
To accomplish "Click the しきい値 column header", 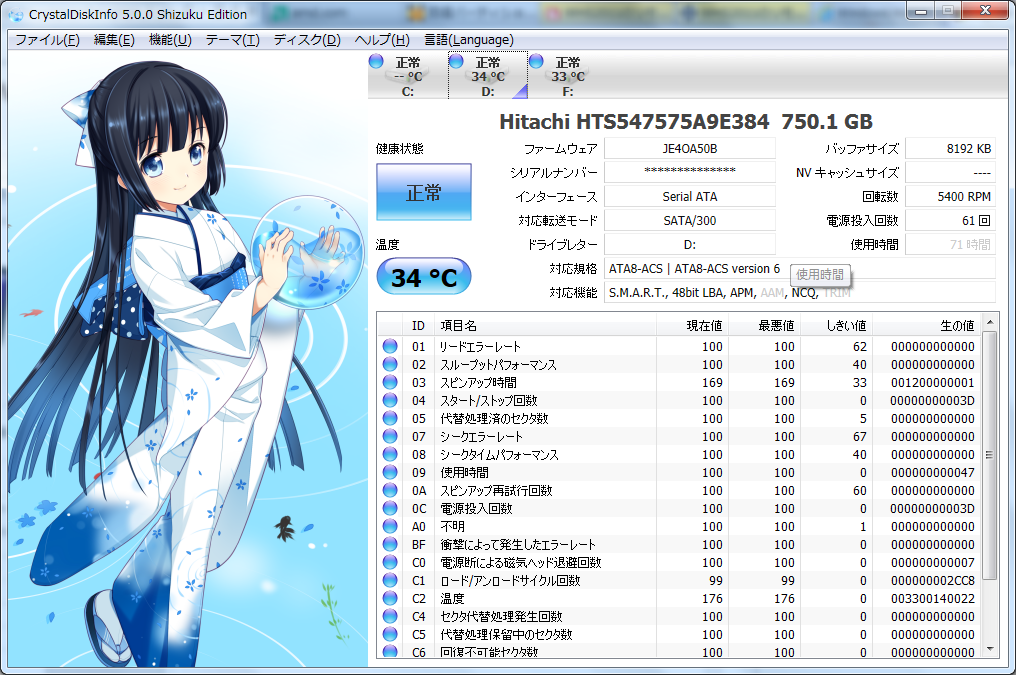I will (837, 325).
